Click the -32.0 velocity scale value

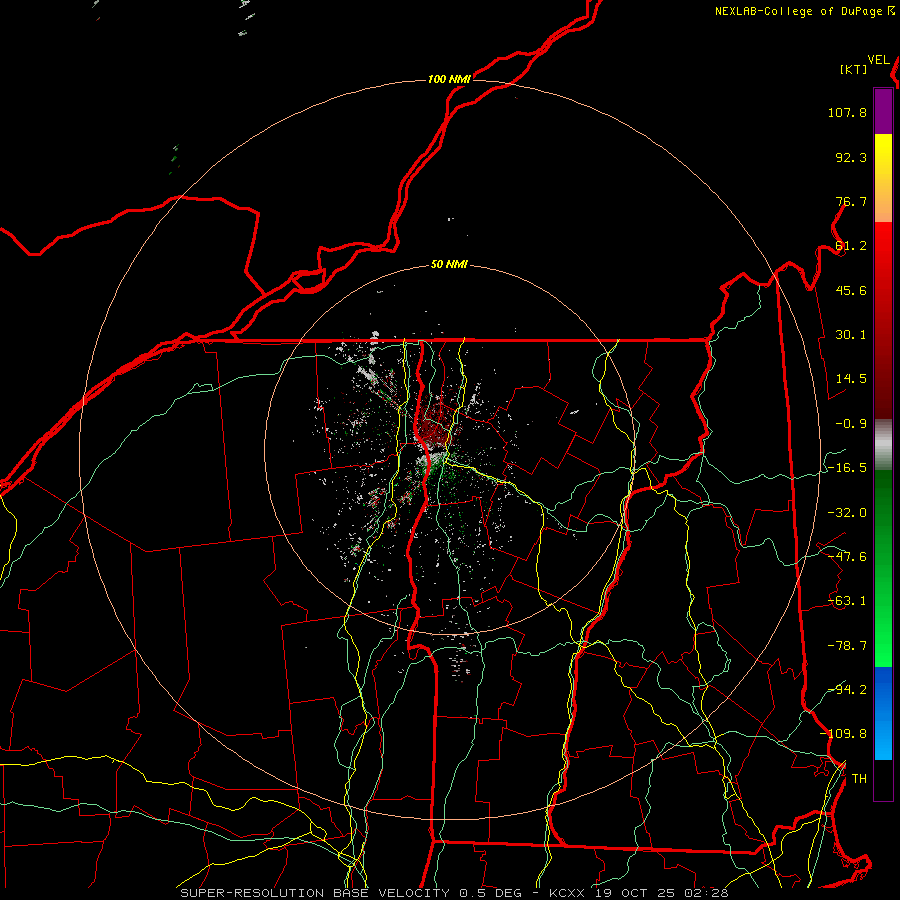[847, 513]
